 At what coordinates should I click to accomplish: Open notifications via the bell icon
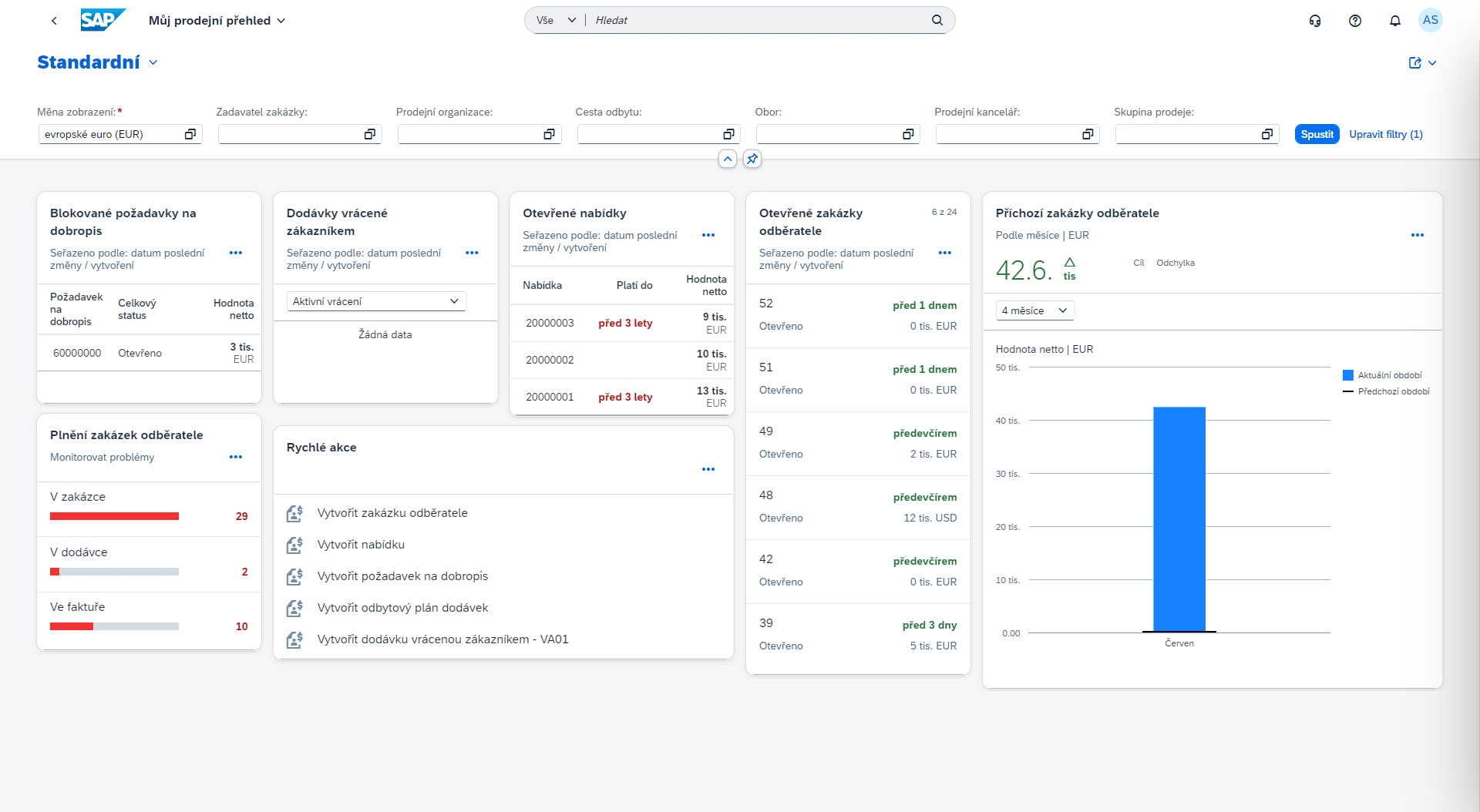(1394, 20)
